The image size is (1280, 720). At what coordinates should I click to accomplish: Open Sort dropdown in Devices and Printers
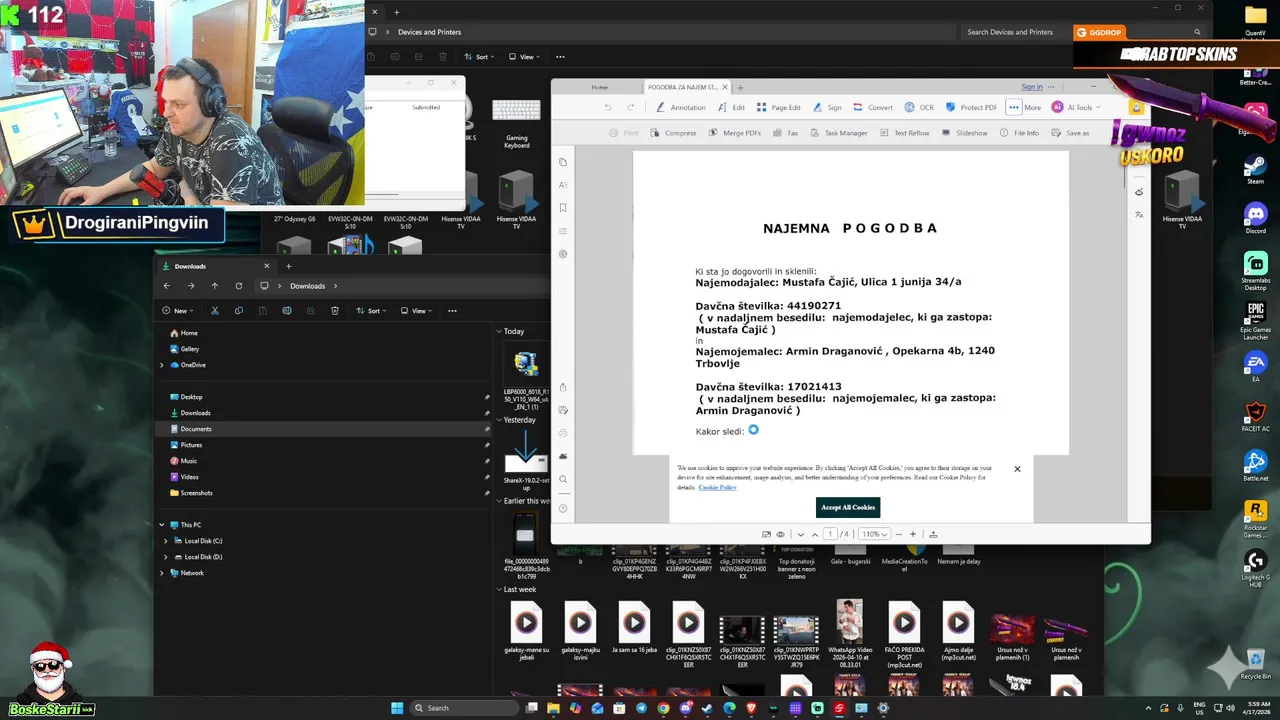477,57
